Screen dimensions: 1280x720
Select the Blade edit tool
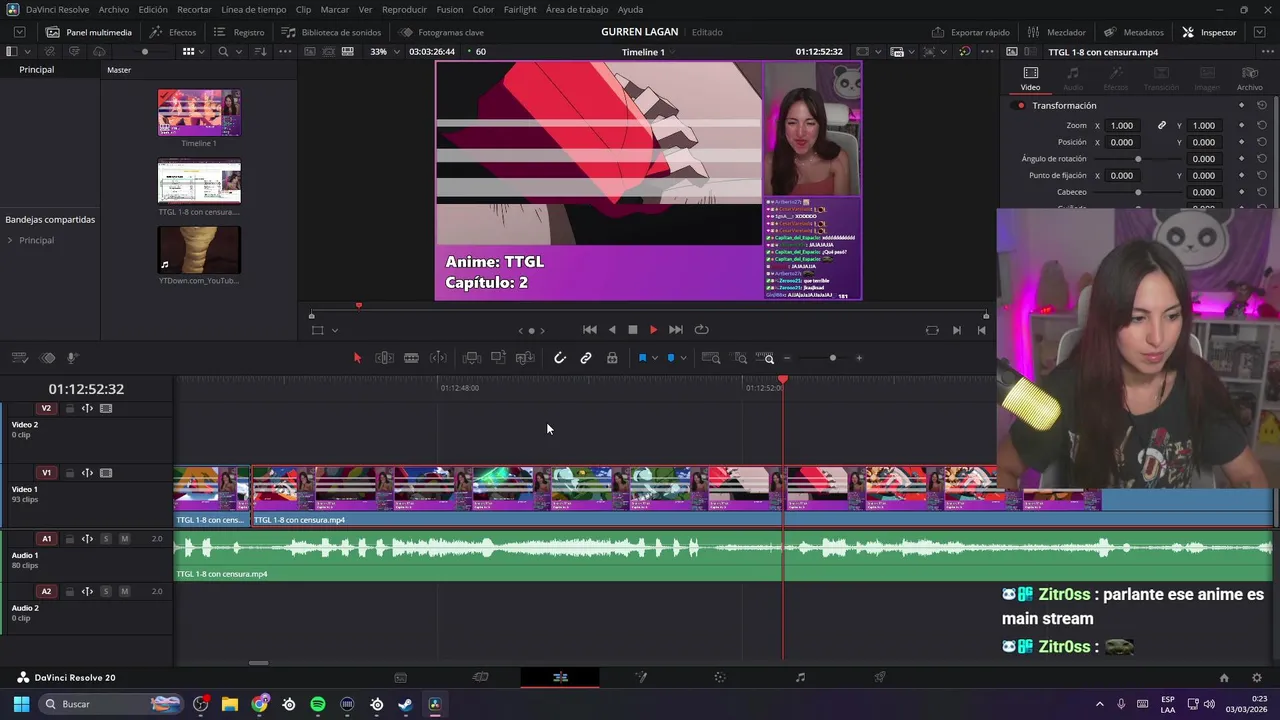[411, 358]
